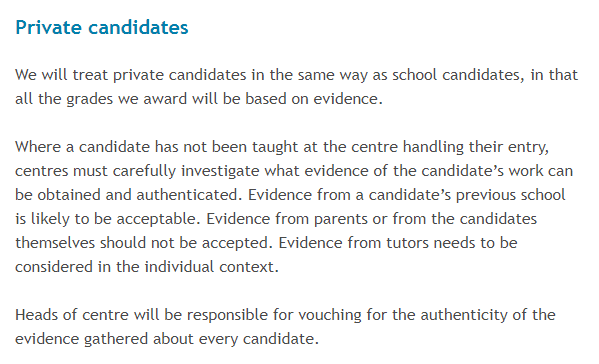
Task: Click the phrase "obtained and authenticated"
Action: (x=137, y=195)
